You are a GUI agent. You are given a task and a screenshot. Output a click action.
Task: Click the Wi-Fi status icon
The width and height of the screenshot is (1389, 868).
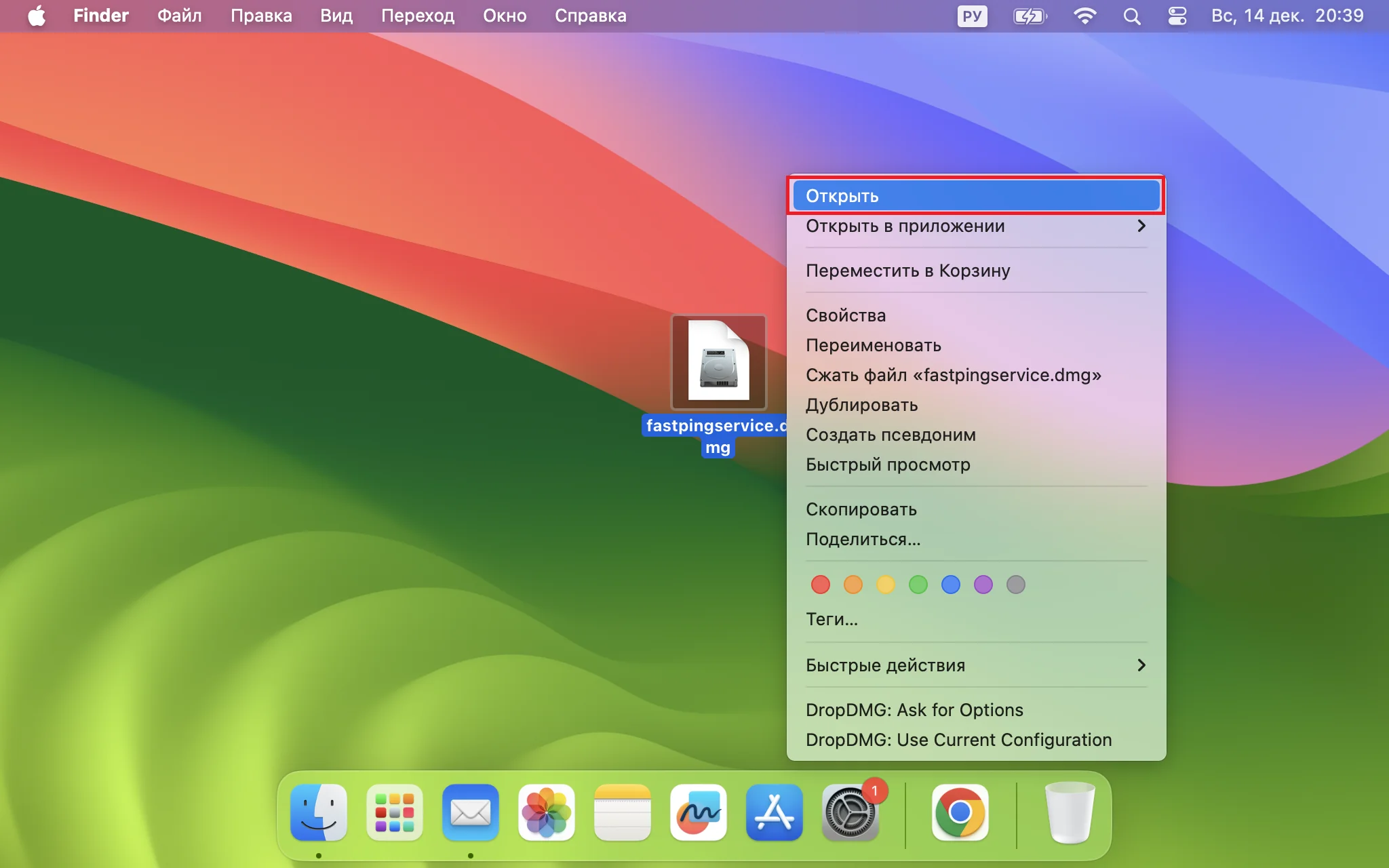click(1084, 16)
